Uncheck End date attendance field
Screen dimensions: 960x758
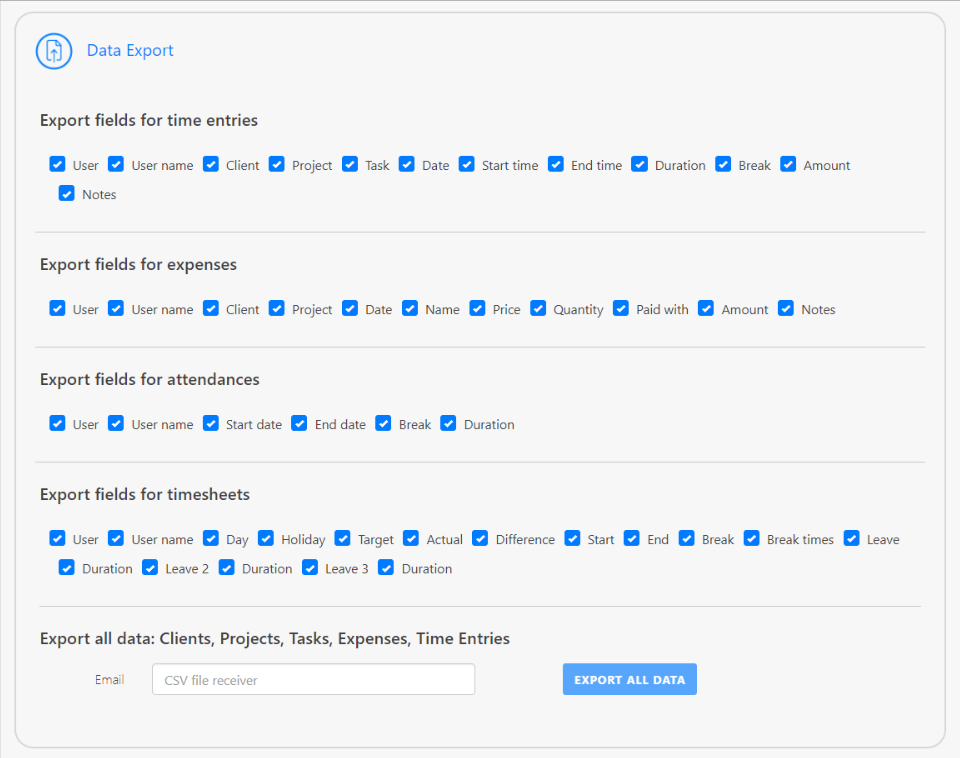pyautogui.click(x=300, y=423)
